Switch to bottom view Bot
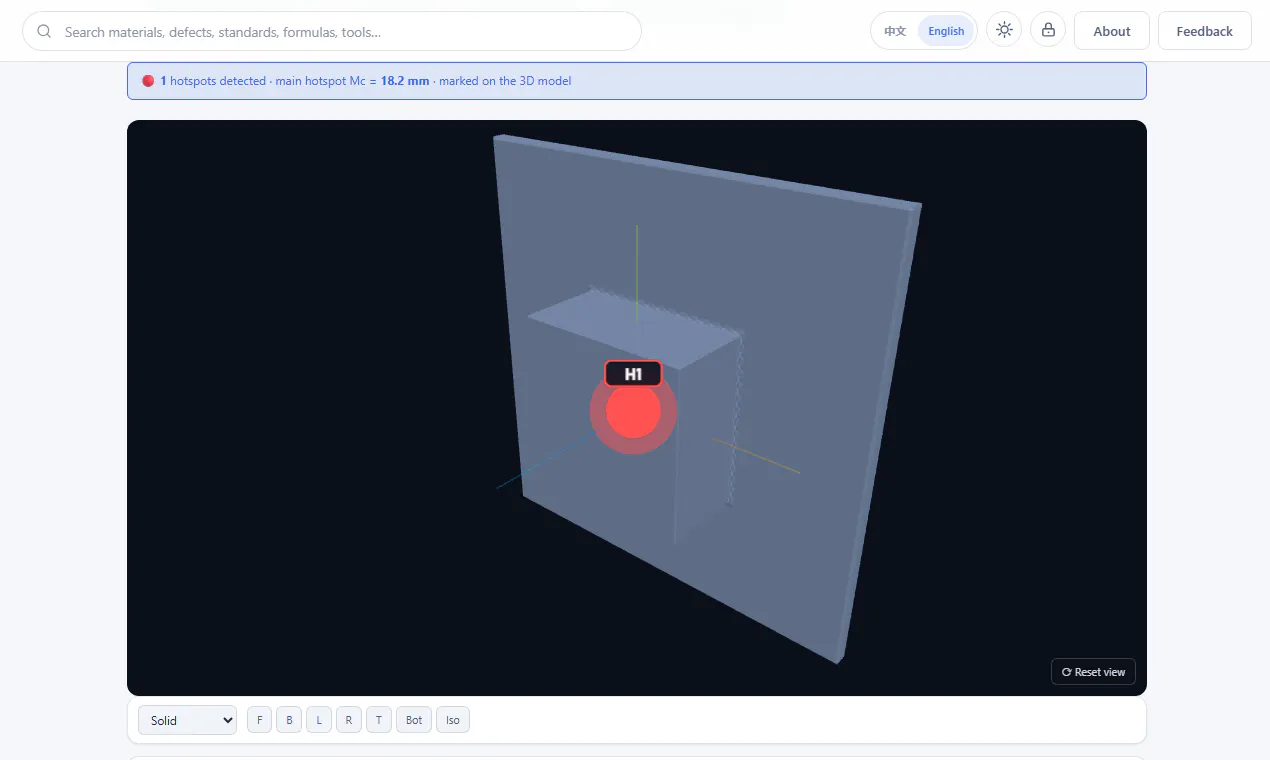Image resolution: width=1270 pixels, height=760 pixels. (x=414, y=720)
